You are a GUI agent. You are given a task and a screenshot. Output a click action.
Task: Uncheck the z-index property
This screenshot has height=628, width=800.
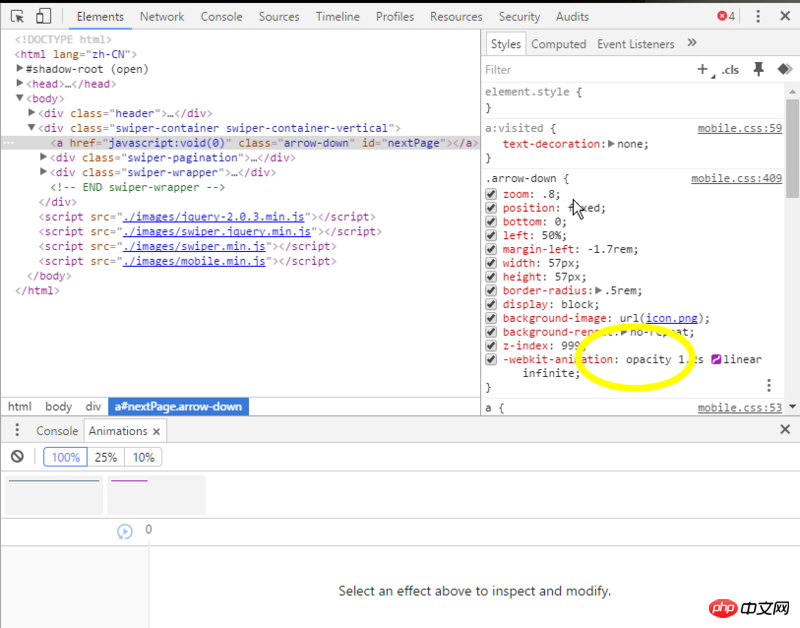pos(491,345)
